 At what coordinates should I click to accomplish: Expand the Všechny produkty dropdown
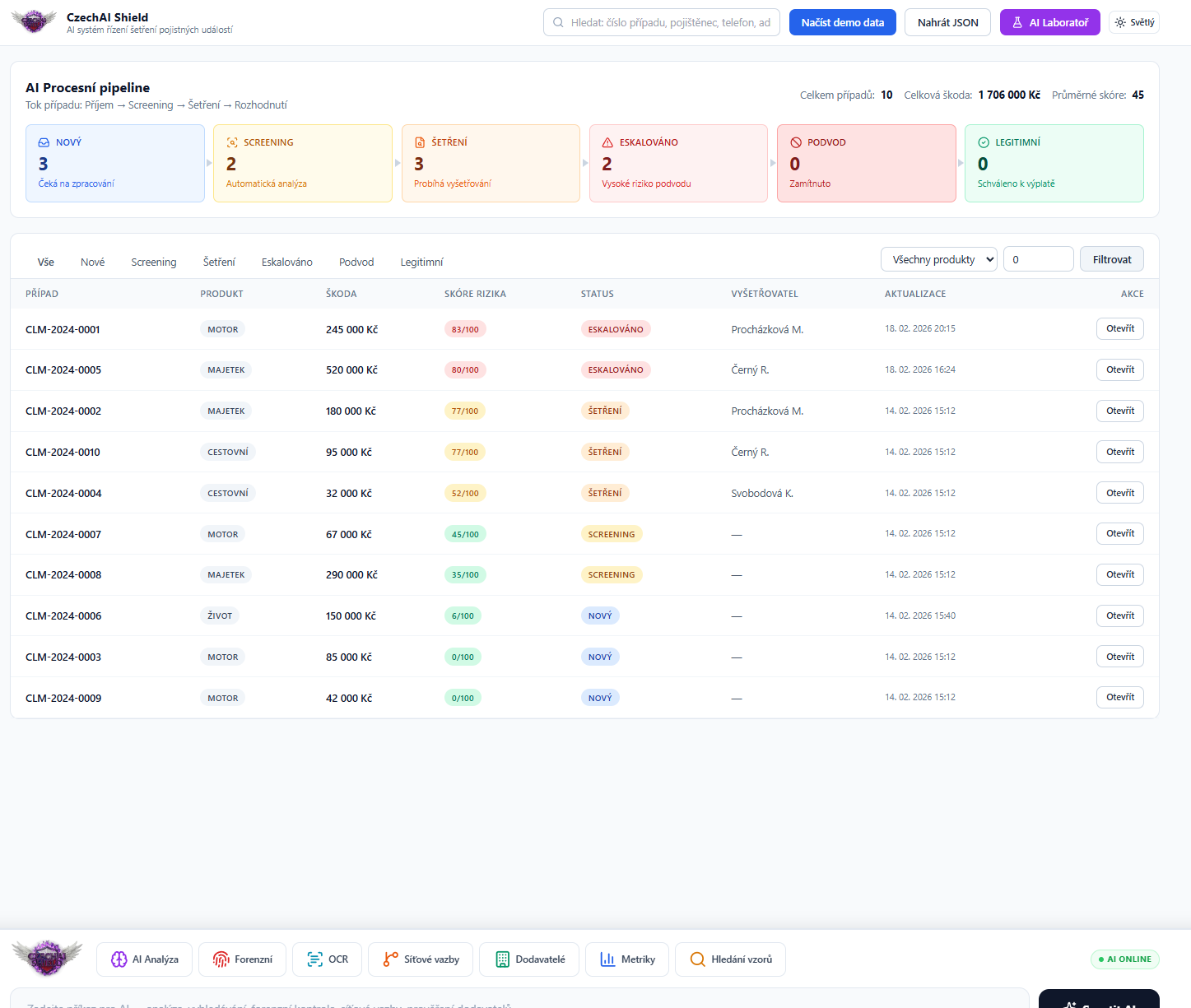[938, 259]
